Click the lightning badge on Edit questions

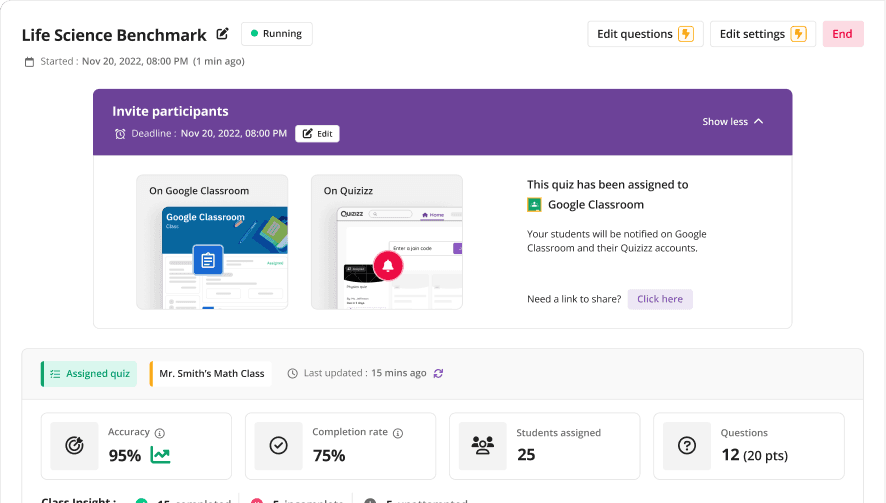click(686, 34)
